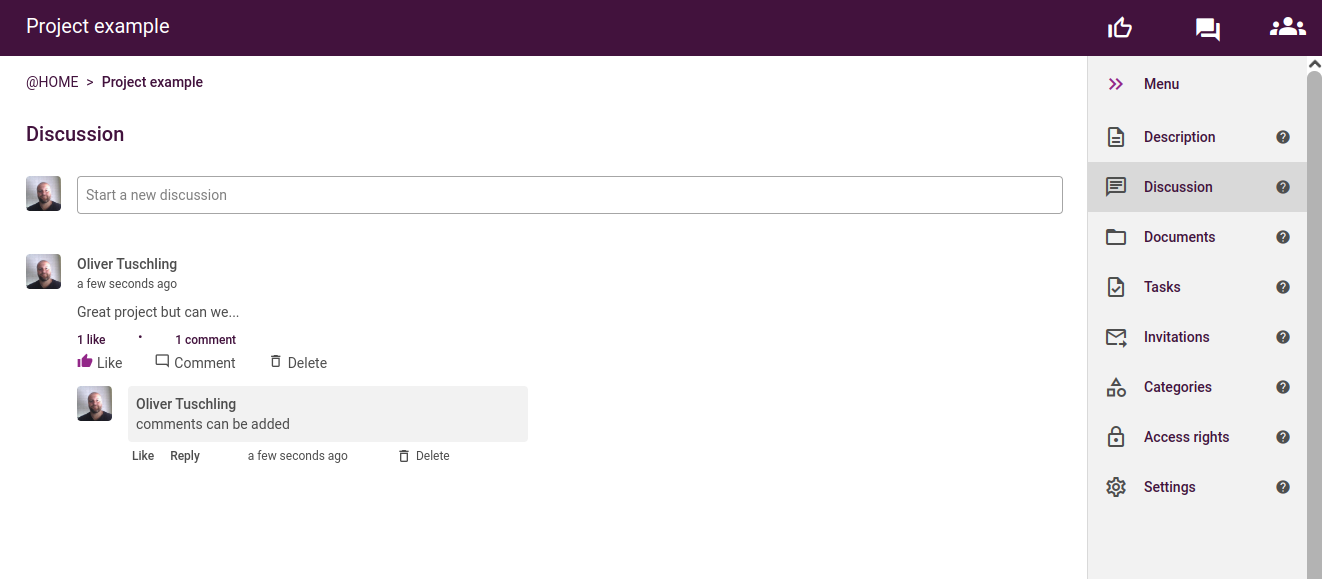Click the thumbs-up icon in top header

[1120, 28]
